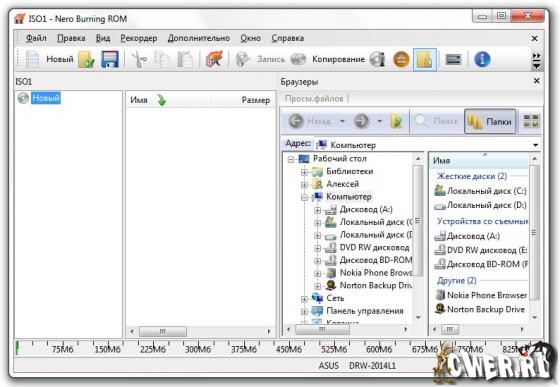Collapse the Компьютер tree node
This screenshot has width=560, height=387.
point(304,197)
